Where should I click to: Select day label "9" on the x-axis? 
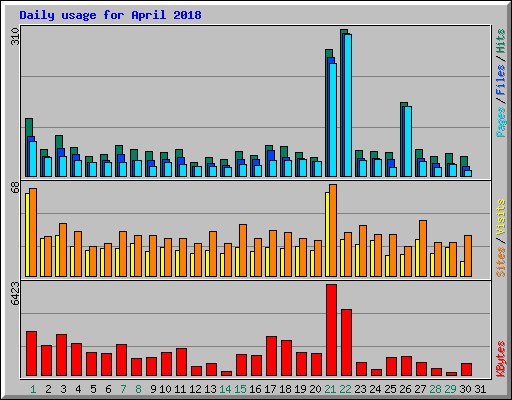pyautogui.click(x=153, y=389)
